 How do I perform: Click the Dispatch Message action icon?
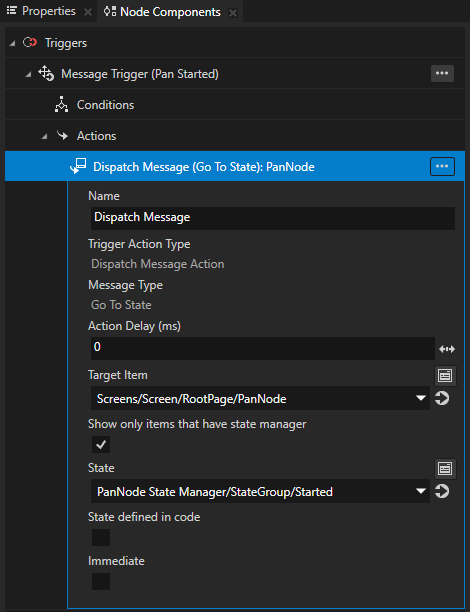[x=78, y=166]
